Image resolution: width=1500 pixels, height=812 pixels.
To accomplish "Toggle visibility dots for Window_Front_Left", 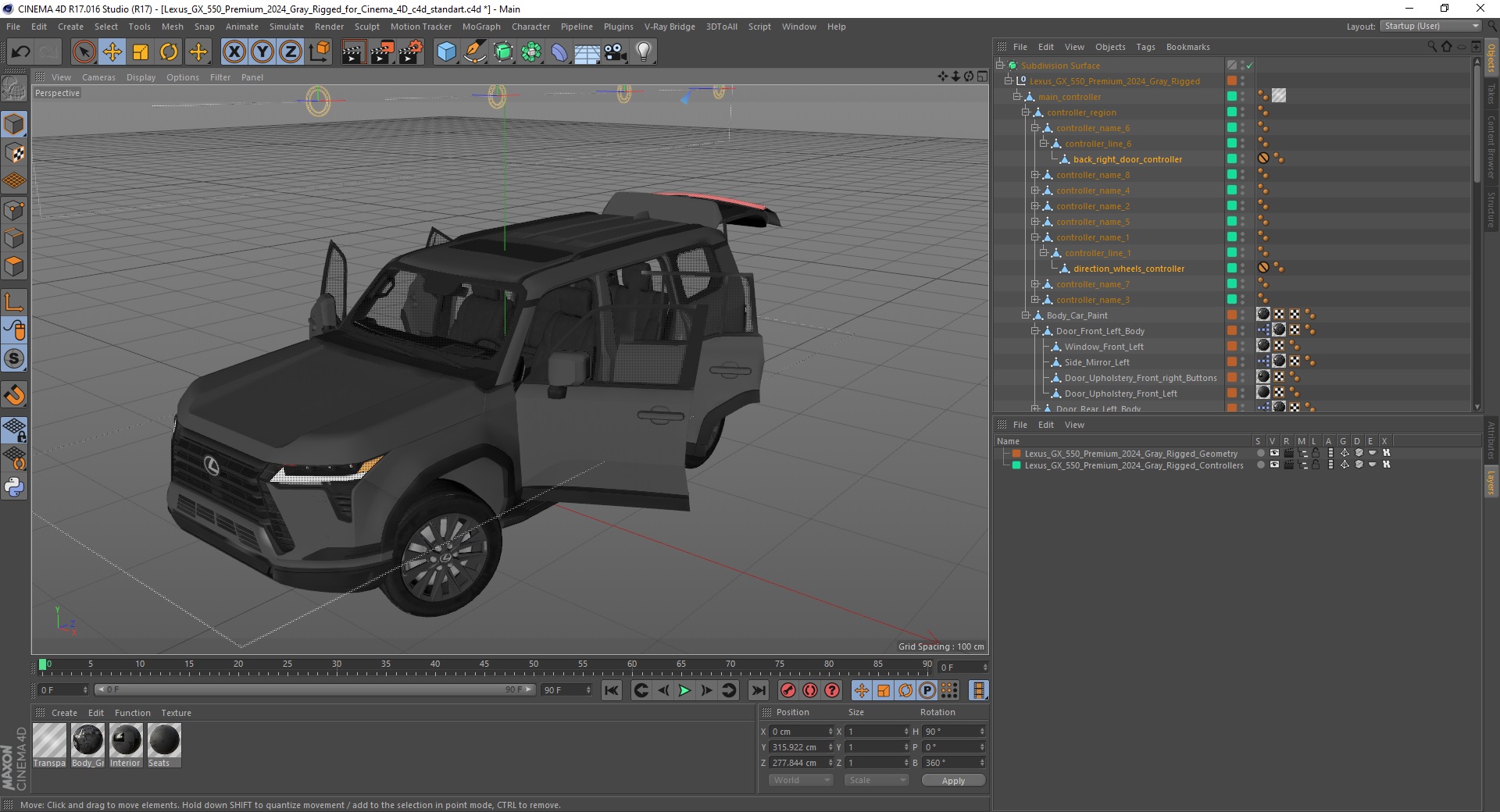I will click(x=1242, y=347).
